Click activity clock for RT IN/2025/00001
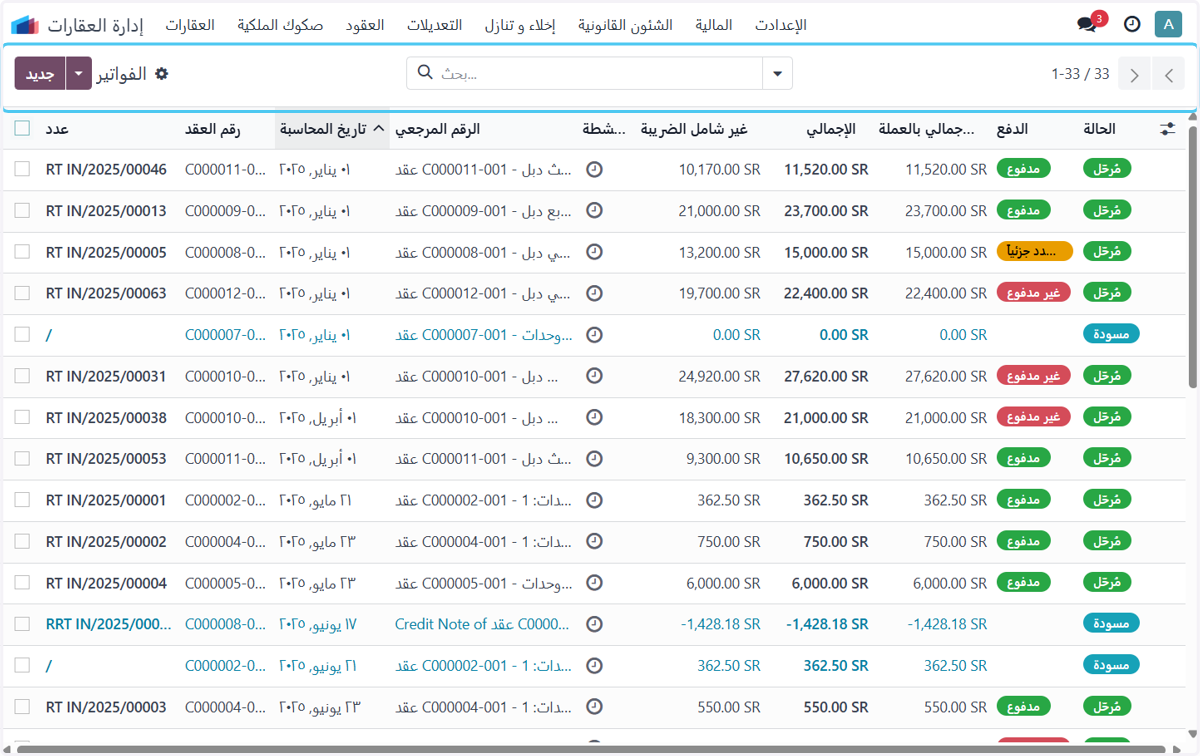 [594, 500]
